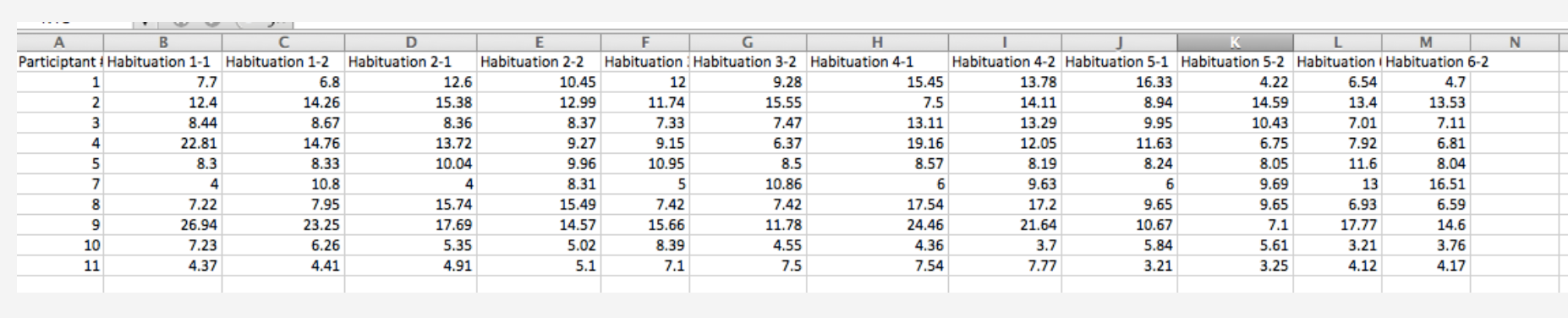
Task: Select the cell with value 4.91
Action: (x=410, y=266)
